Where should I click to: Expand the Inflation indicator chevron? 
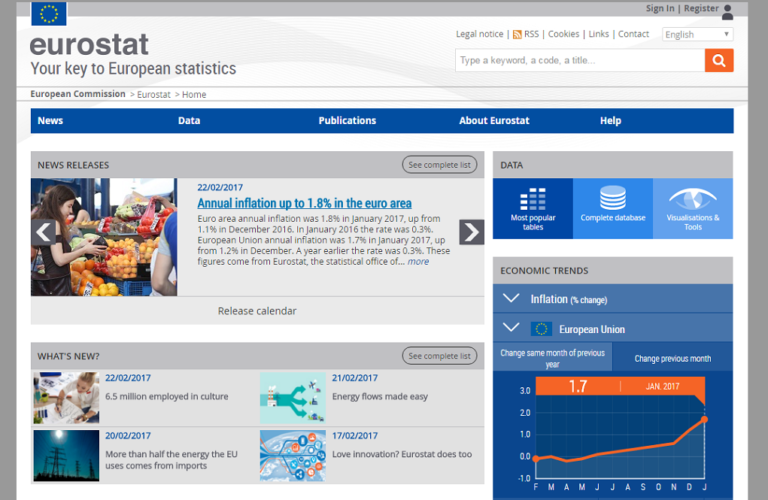[x=511, y=298]
